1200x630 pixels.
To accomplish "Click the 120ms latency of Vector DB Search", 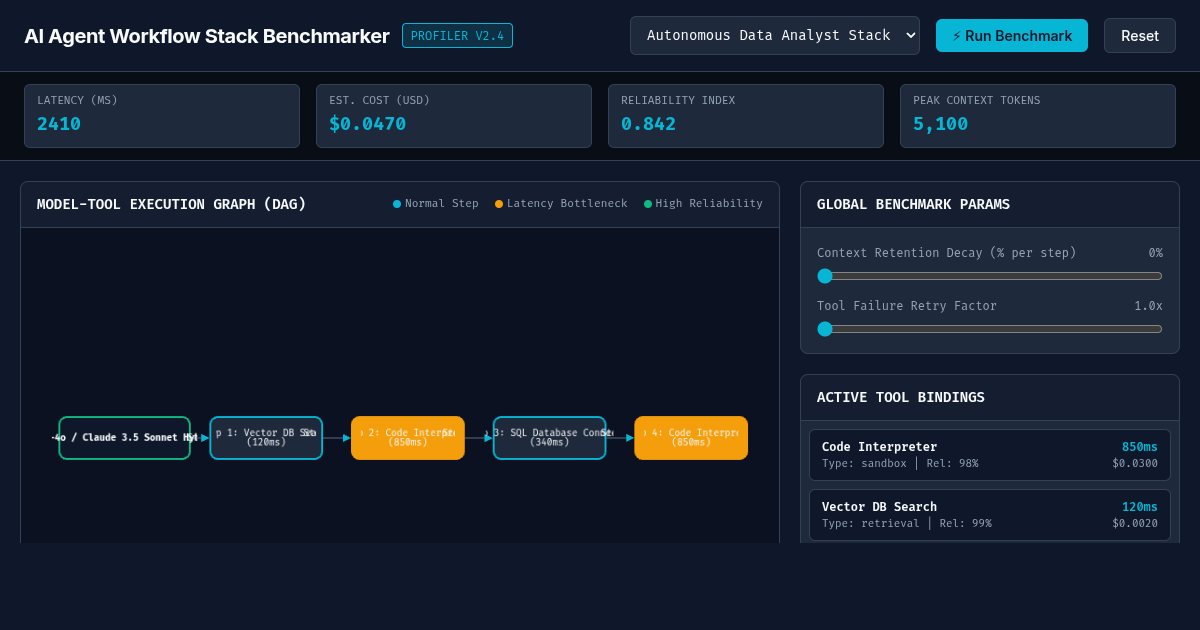I will click(x=1140, y=507).
